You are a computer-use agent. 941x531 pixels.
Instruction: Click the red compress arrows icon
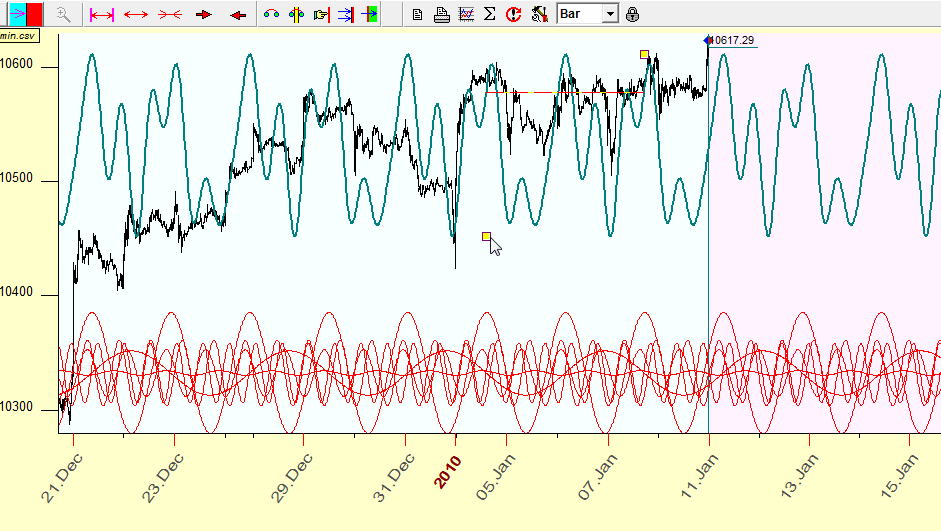coord(169,14)
